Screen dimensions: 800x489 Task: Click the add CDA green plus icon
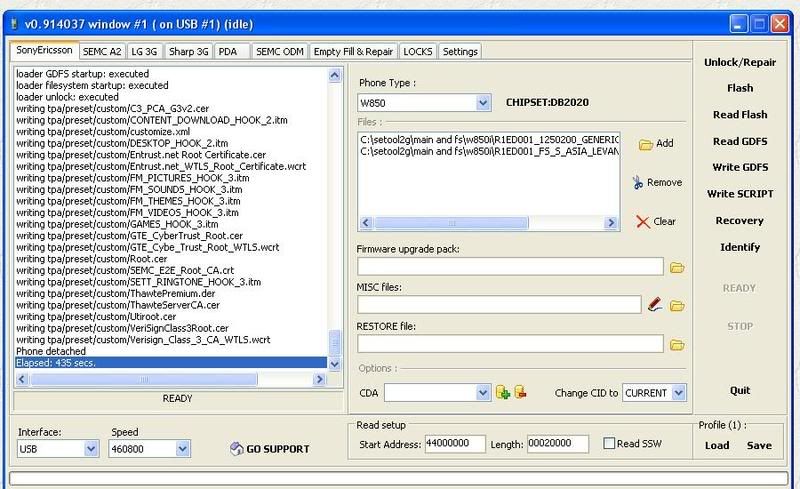tap(503, 393)
